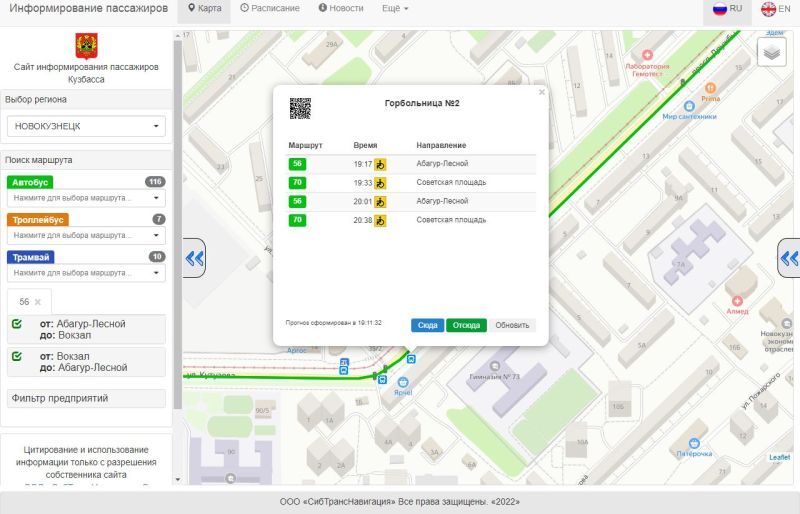Open the НОВОКУЗНЕЦК region dropdown
The height and width of the screenshot is (514, 800).
86,126
